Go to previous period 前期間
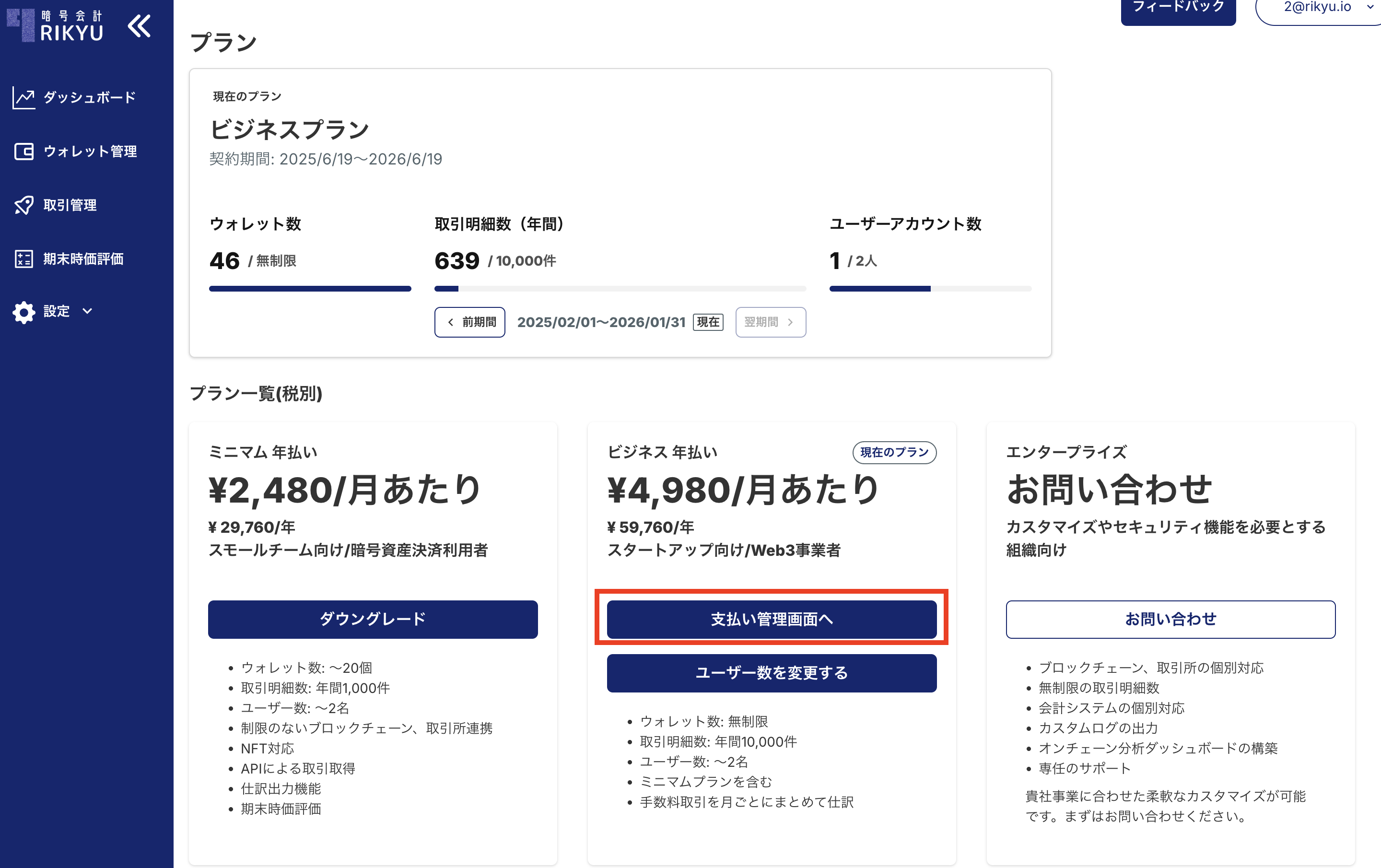Screen dimensions: 1381x868 click(470, 322)
